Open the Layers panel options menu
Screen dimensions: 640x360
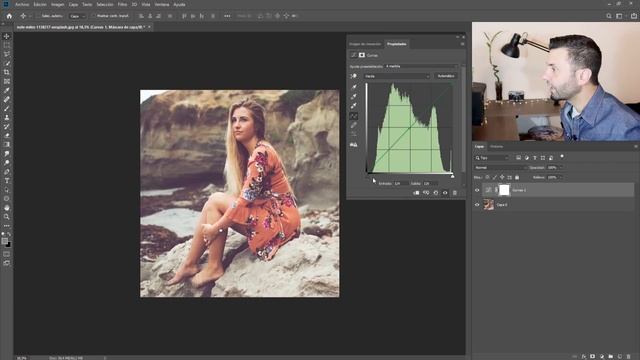point(636,147)
